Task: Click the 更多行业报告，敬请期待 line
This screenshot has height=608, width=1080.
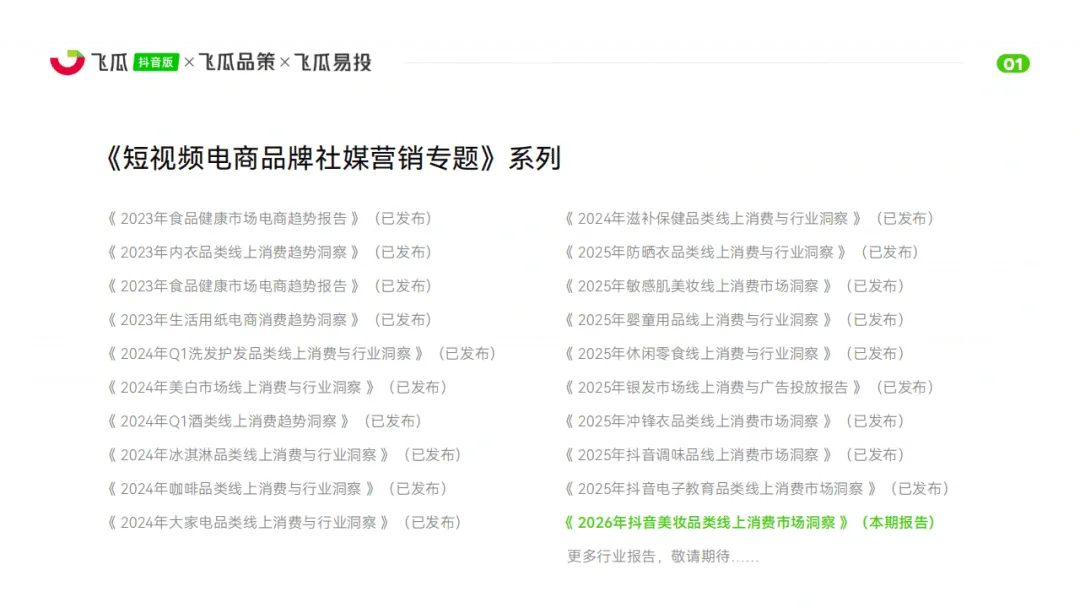Action: point(663,556)
